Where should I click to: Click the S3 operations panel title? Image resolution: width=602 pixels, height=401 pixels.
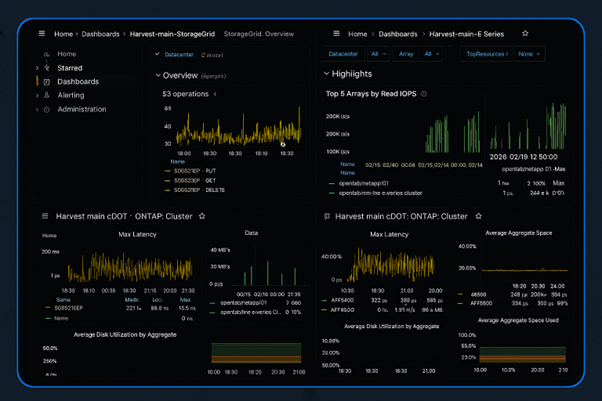(185, 94)
